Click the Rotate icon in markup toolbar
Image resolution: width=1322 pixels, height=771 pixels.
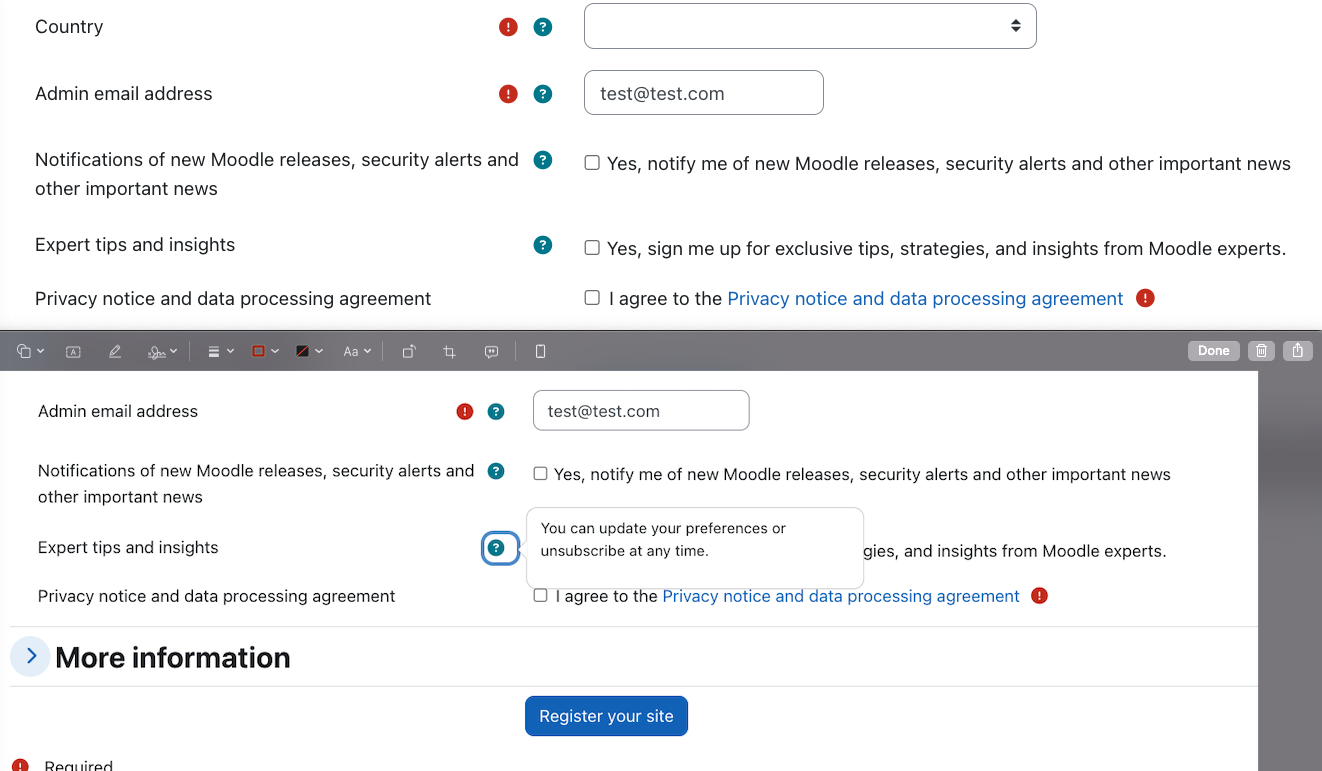(x=409, y=351)
